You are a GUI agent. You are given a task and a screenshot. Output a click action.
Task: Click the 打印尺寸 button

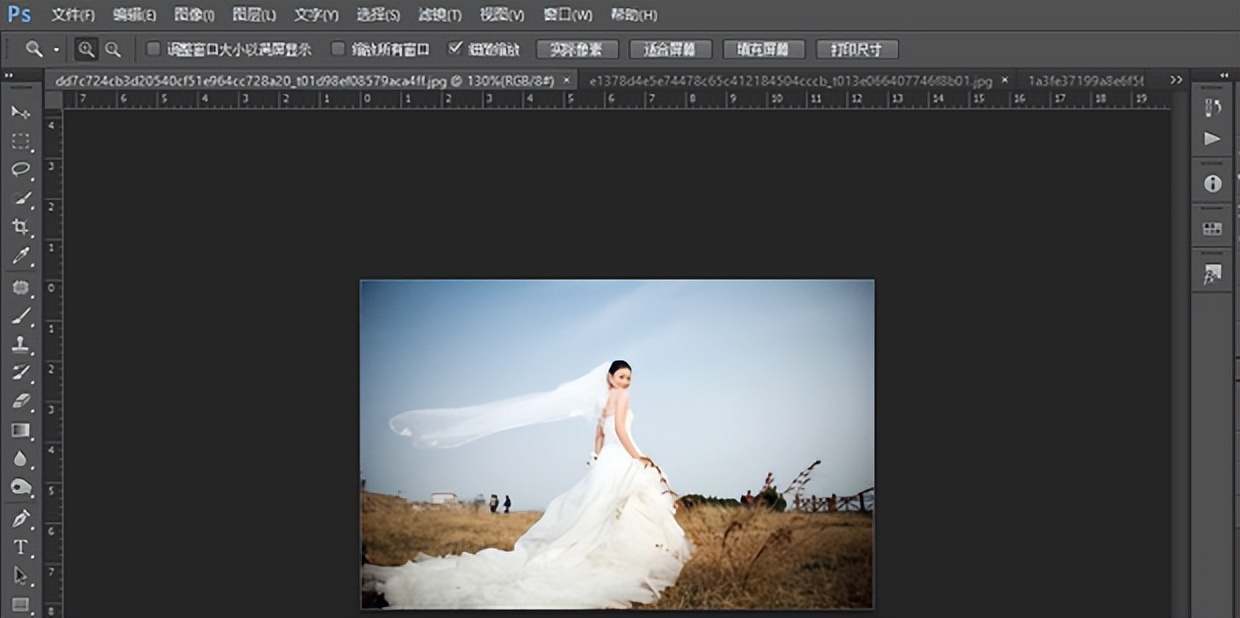pos(856,49)
